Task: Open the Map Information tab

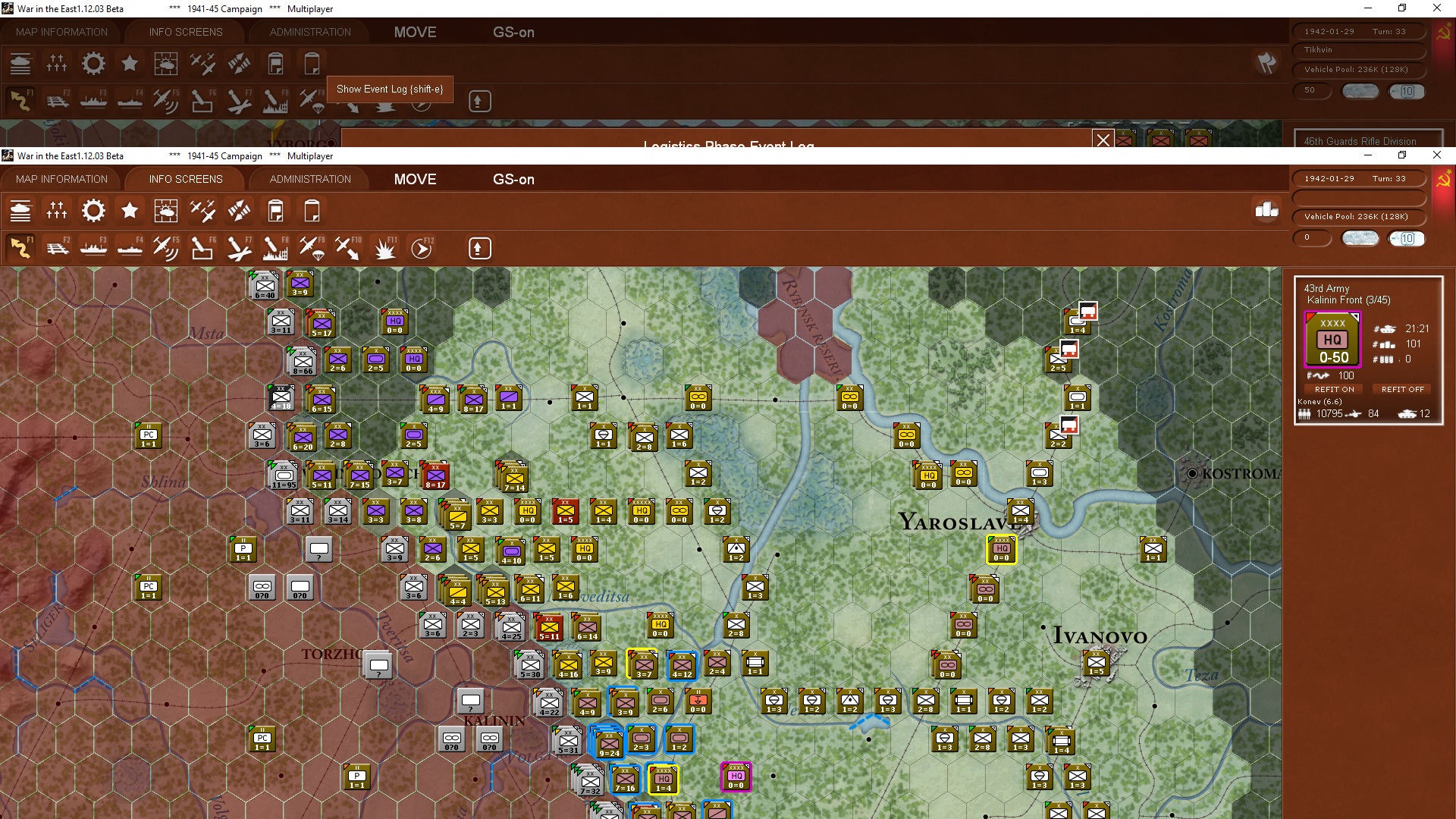Action: click(x=61, y=179)
